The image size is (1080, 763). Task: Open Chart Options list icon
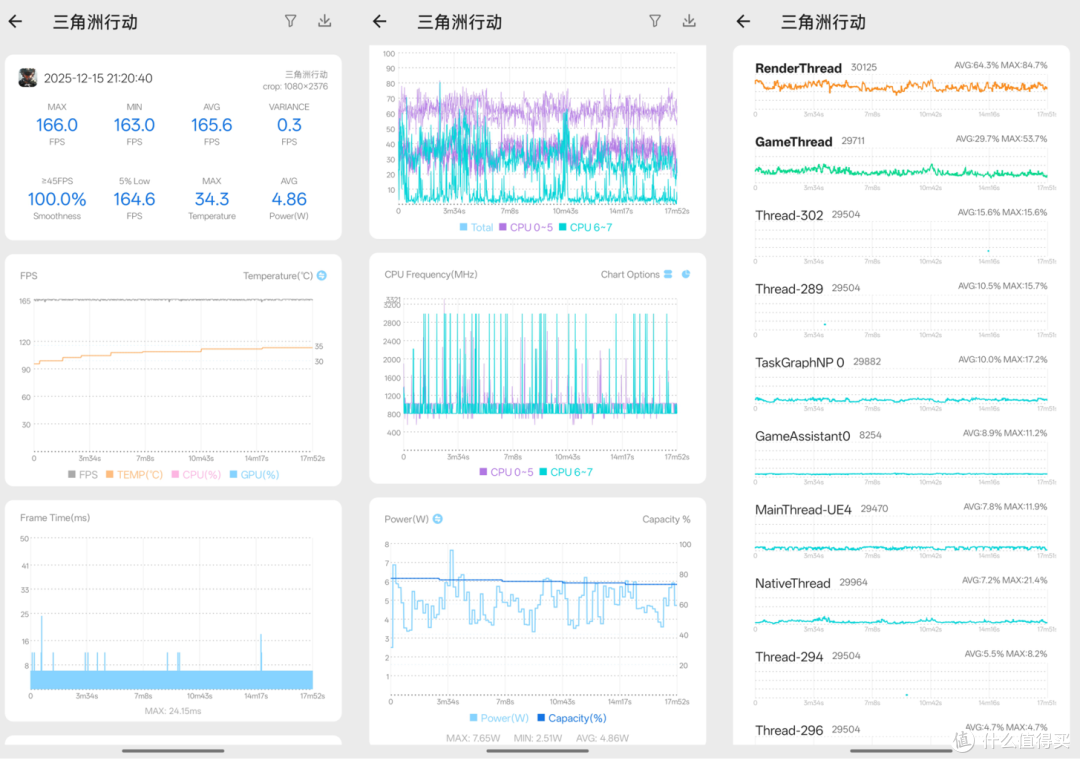click(668, 274)
